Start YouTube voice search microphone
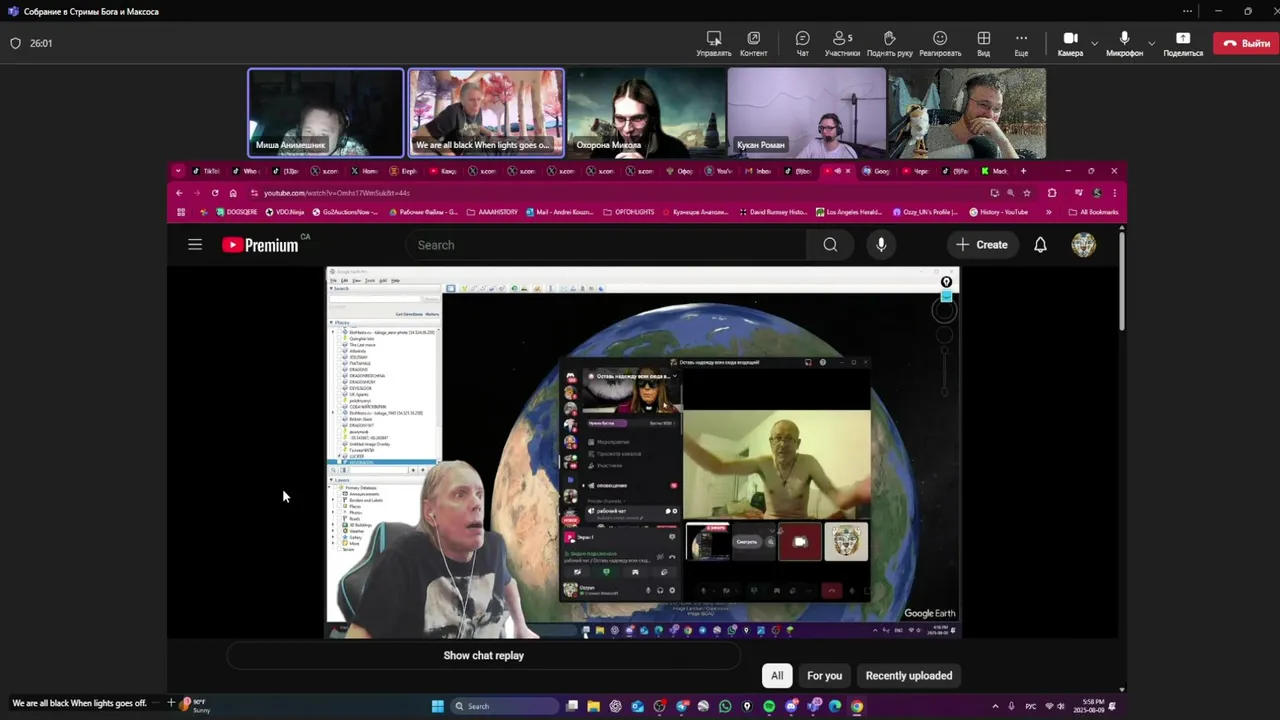 [881, 245]
